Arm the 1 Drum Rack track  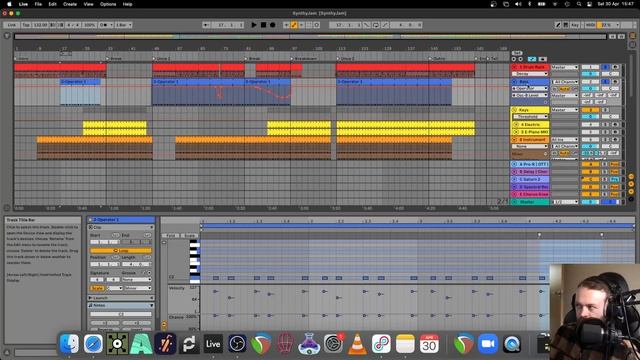click(x=615, y=67)
